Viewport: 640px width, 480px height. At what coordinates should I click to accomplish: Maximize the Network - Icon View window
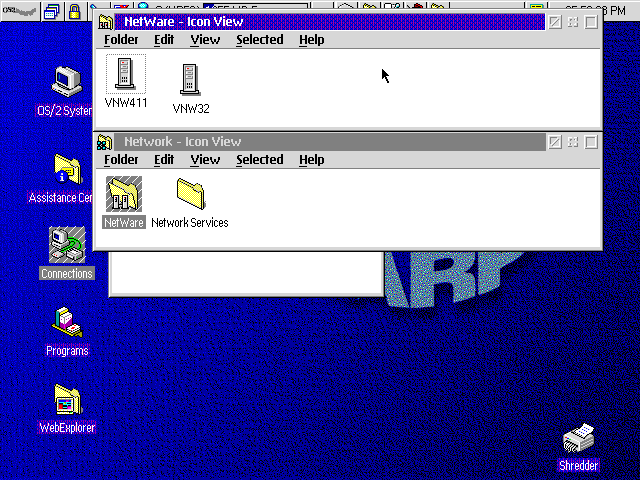pyautogui.click(x=591, y=142)
